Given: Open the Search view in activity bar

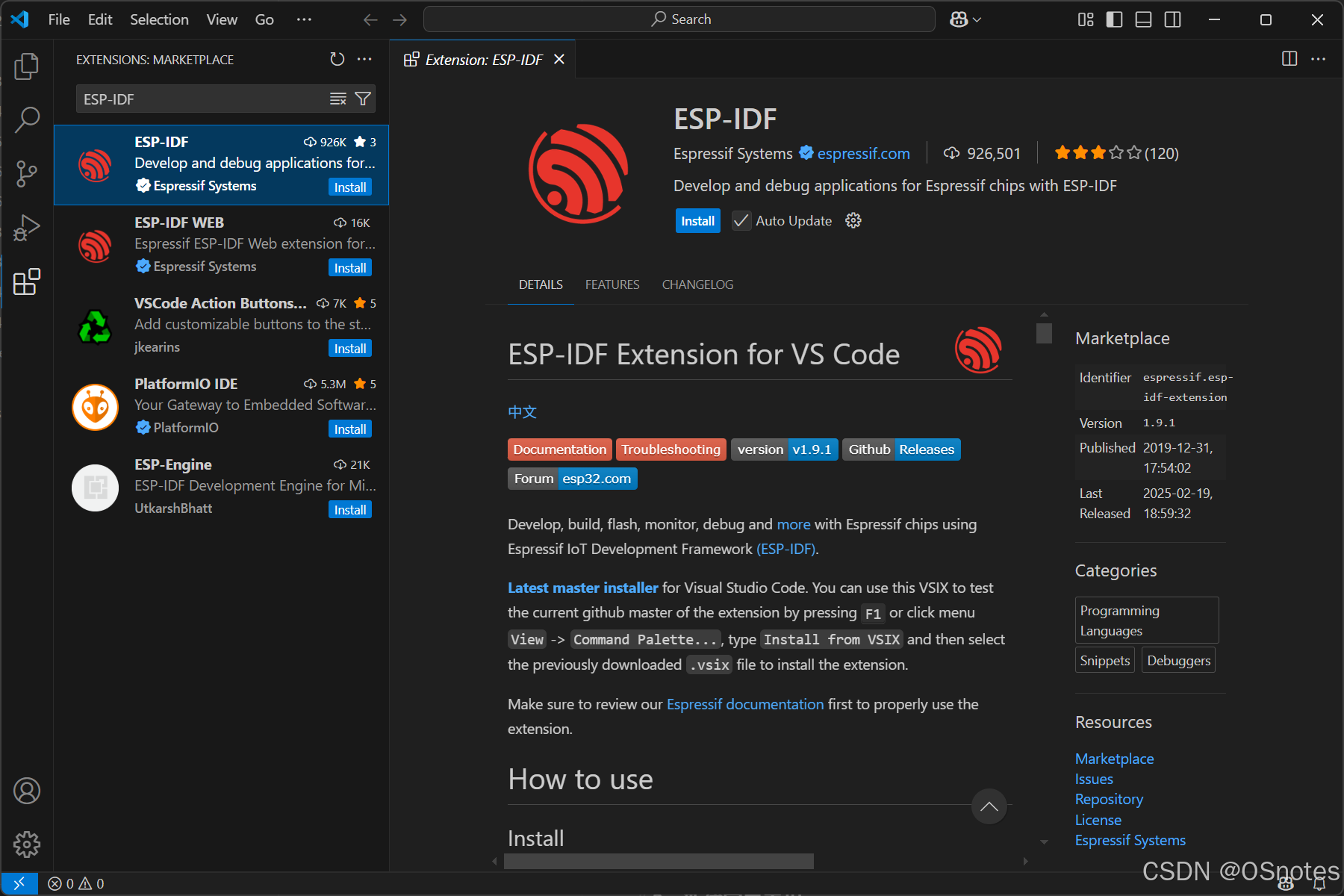Looking at the screenshot, I should point(27,119).
